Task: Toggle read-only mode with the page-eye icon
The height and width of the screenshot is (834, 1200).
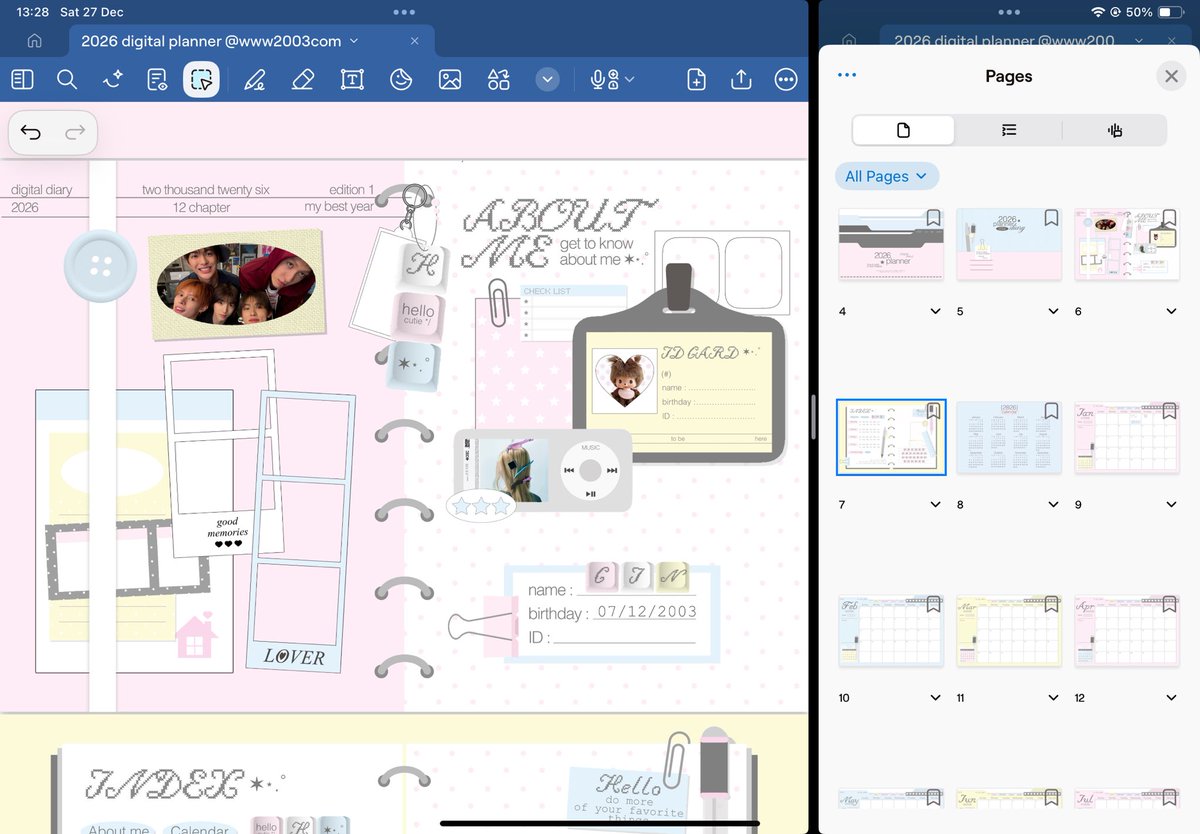Action: pyautogui.click(x=157, y=79)
